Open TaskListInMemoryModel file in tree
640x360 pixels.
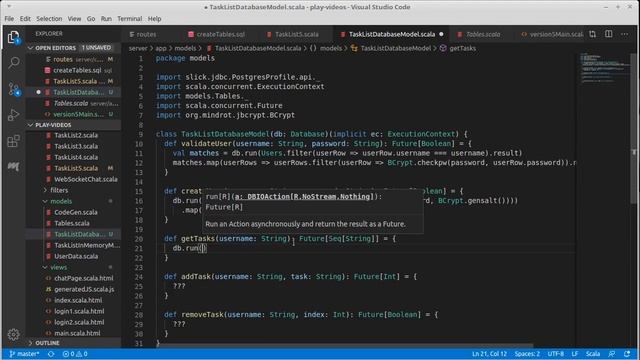87,245
